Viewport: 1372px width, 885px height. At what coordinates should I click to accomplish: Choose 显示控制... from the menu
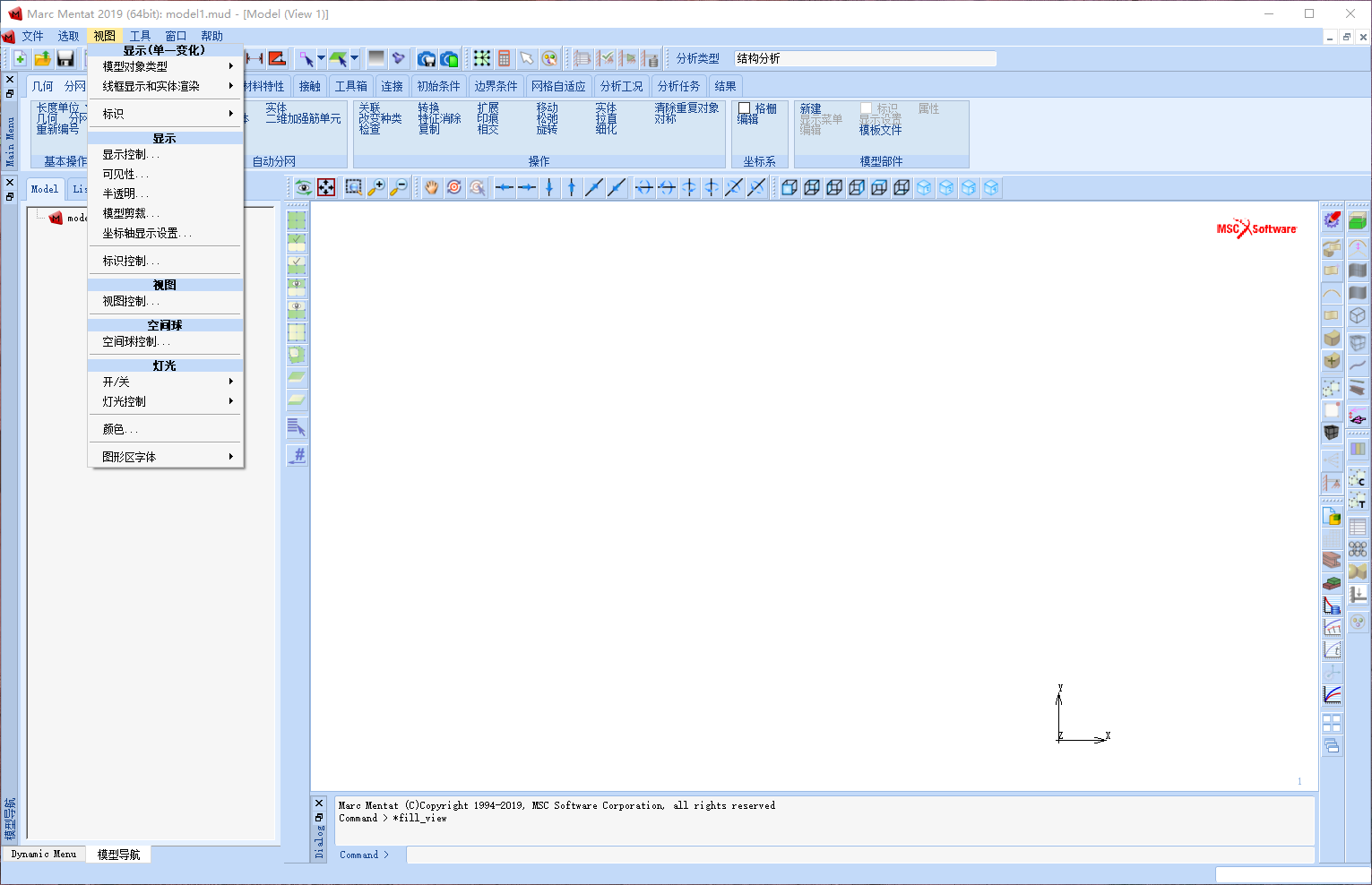[x=166, y=154]
